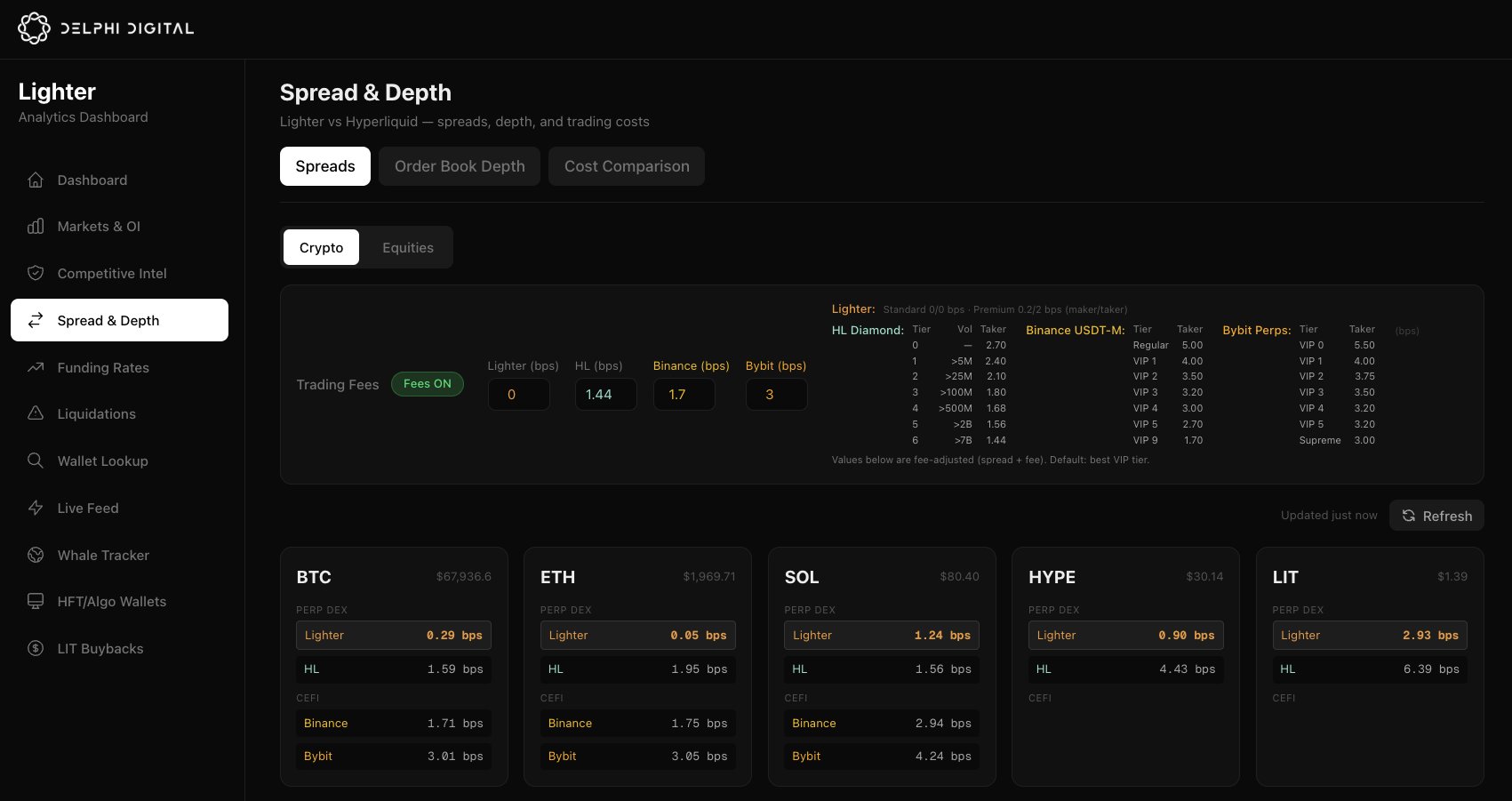Open Liquidations via the warning triangle icon
Viewport: 1512px width, 801px height.
(36, 414)
